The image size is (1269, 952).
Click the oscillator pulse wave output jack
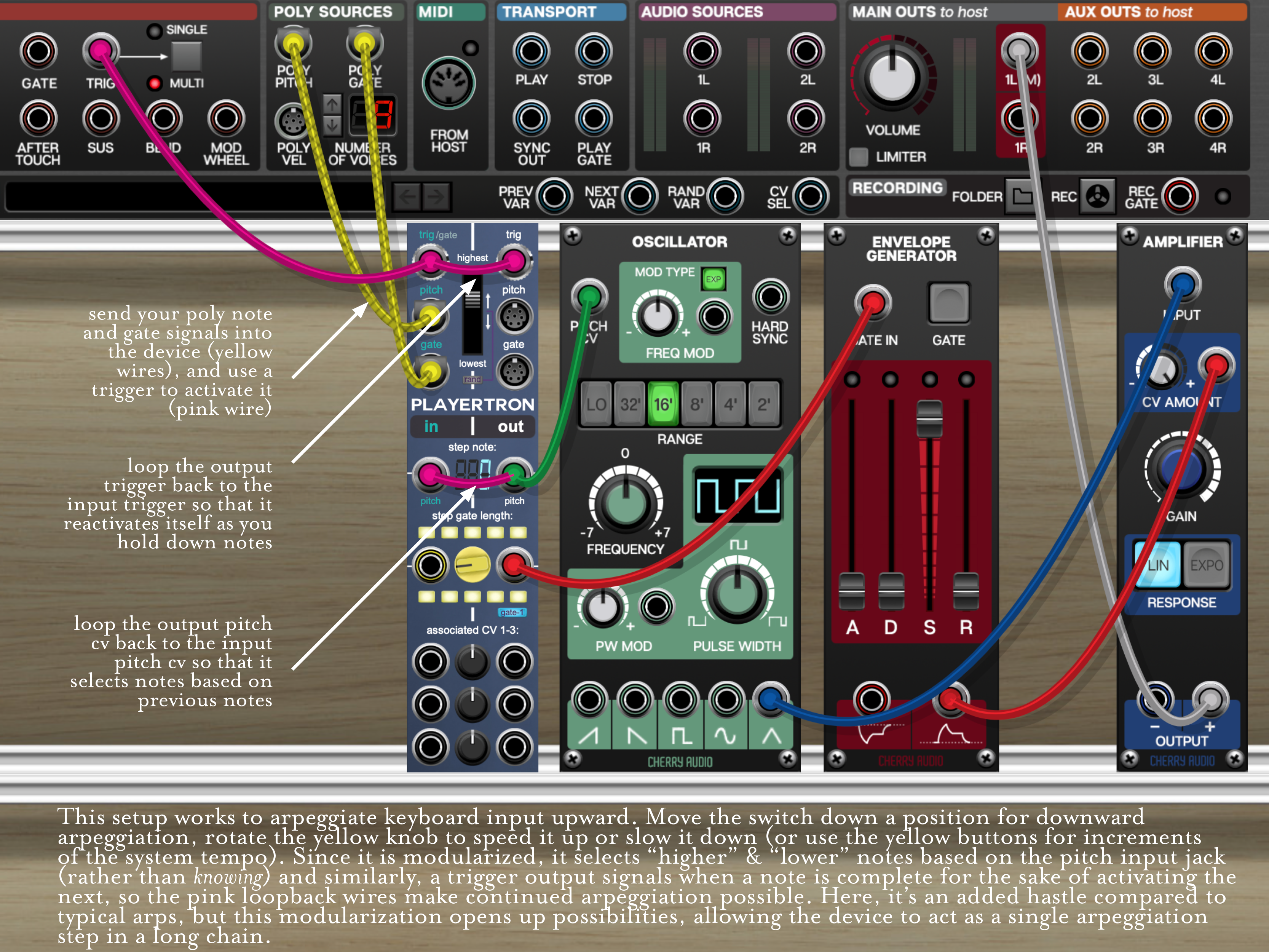coord(681,700)
